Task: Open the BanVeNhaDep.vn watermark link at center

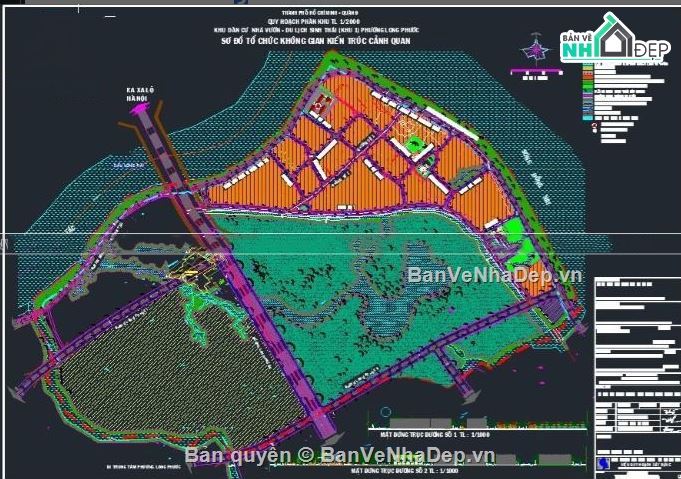Action: (494, 275)
